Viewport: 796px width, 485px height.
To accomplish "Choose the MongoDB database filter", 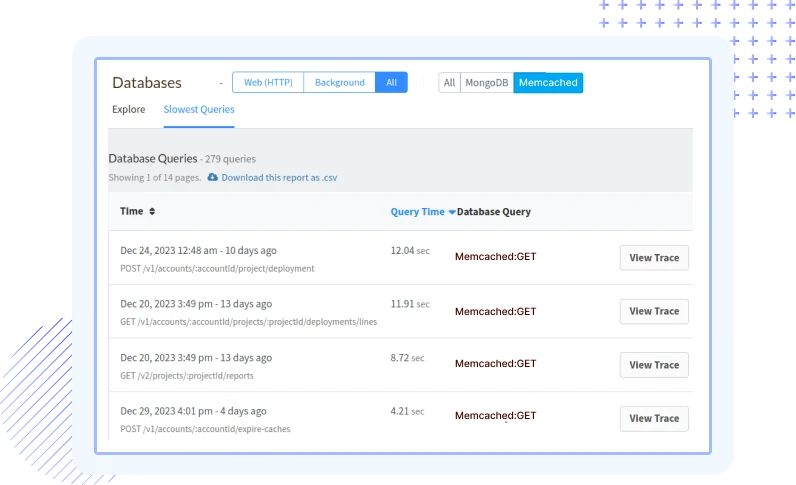I will pos(486,83).
